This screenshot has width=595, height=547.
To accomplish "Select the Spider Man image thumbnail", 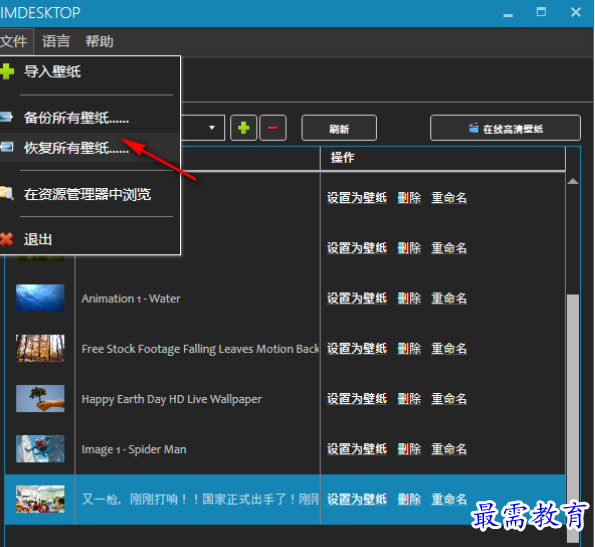I will (x=40, y=449).
